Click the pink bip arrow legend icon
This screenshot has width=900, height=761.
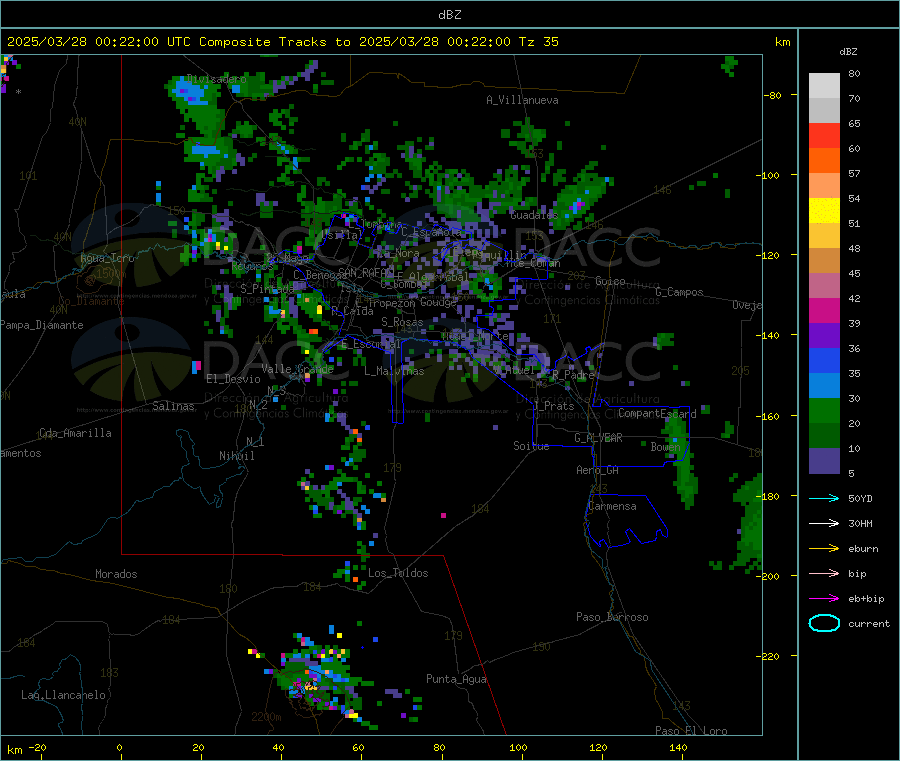click(824, 573)
